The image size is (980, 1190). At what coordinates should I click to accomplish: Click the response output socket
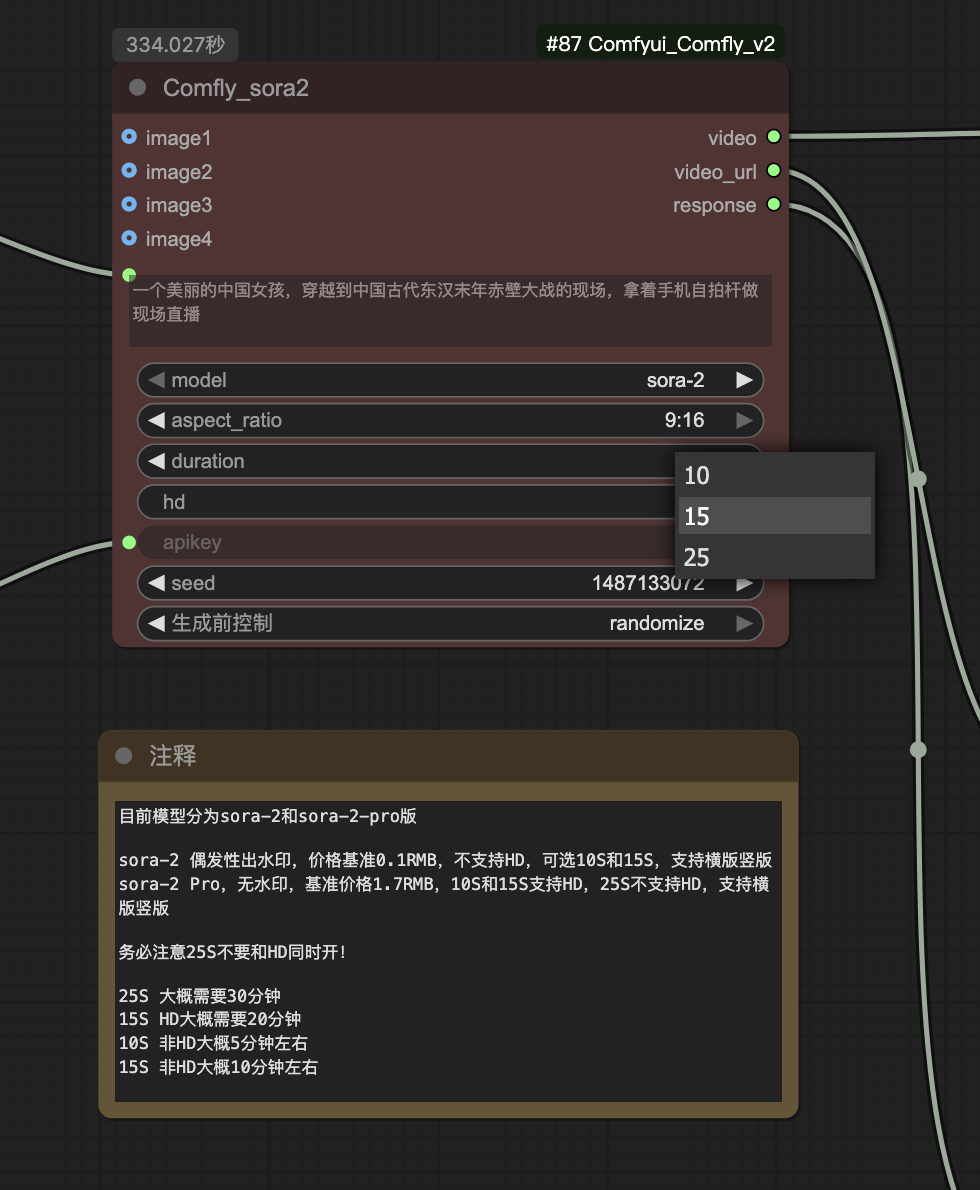point(773,204)
